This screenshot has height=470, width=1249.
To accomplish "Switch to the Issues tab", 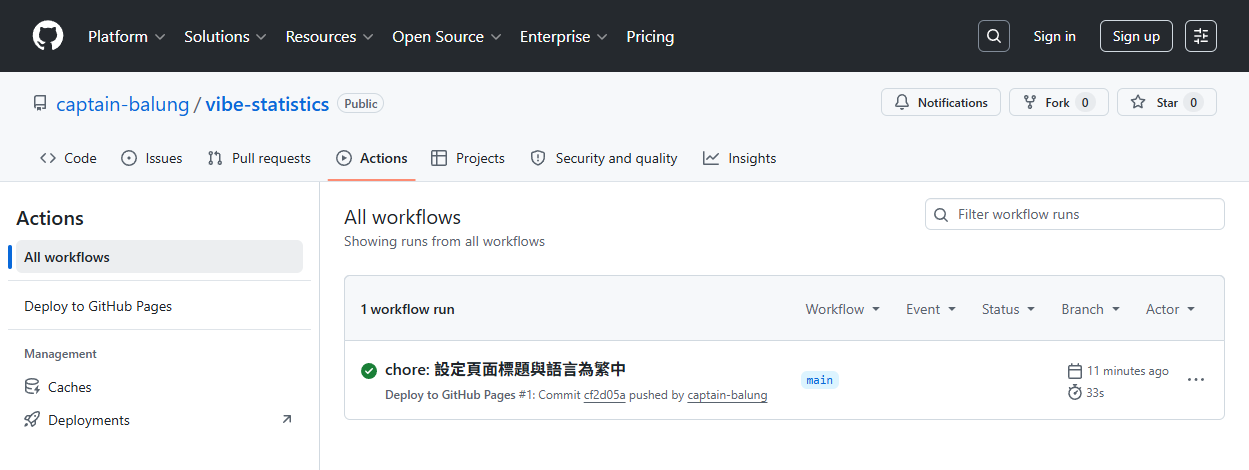I will pos(152,158).
